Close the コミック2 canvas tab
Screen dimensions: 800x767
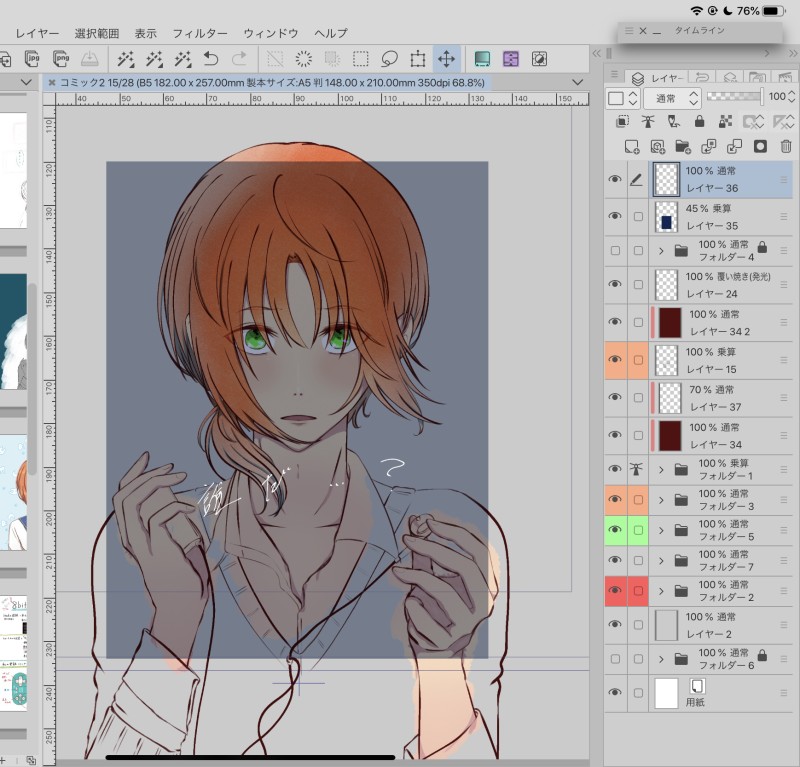[x=51, y=83]
